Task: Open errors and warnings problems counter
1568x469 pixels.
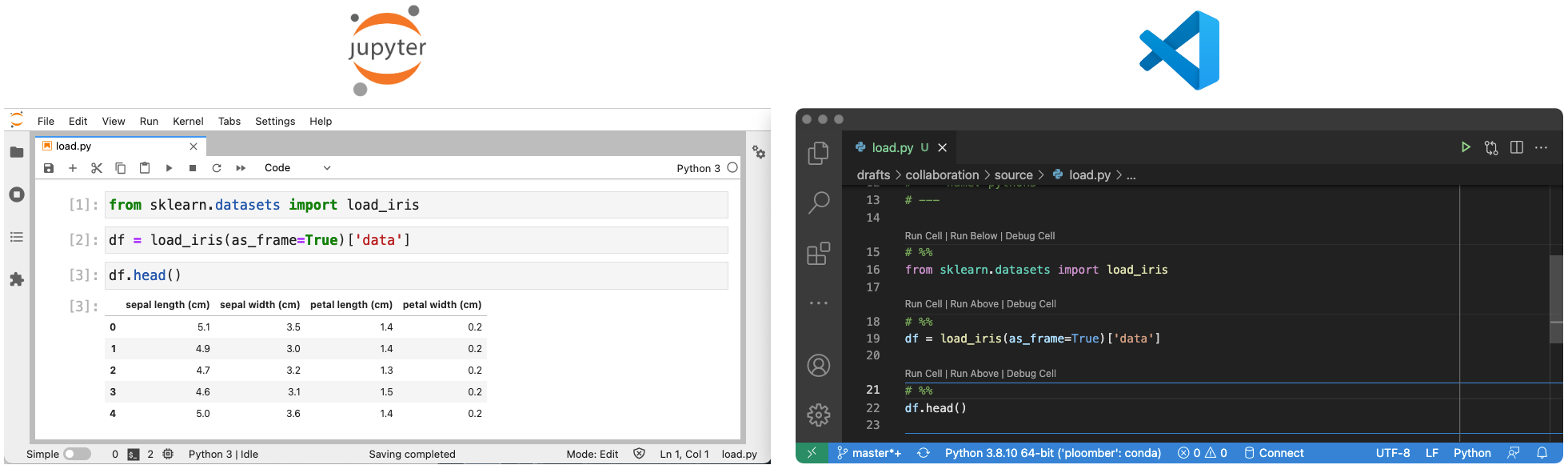Action: point(1203,453)
